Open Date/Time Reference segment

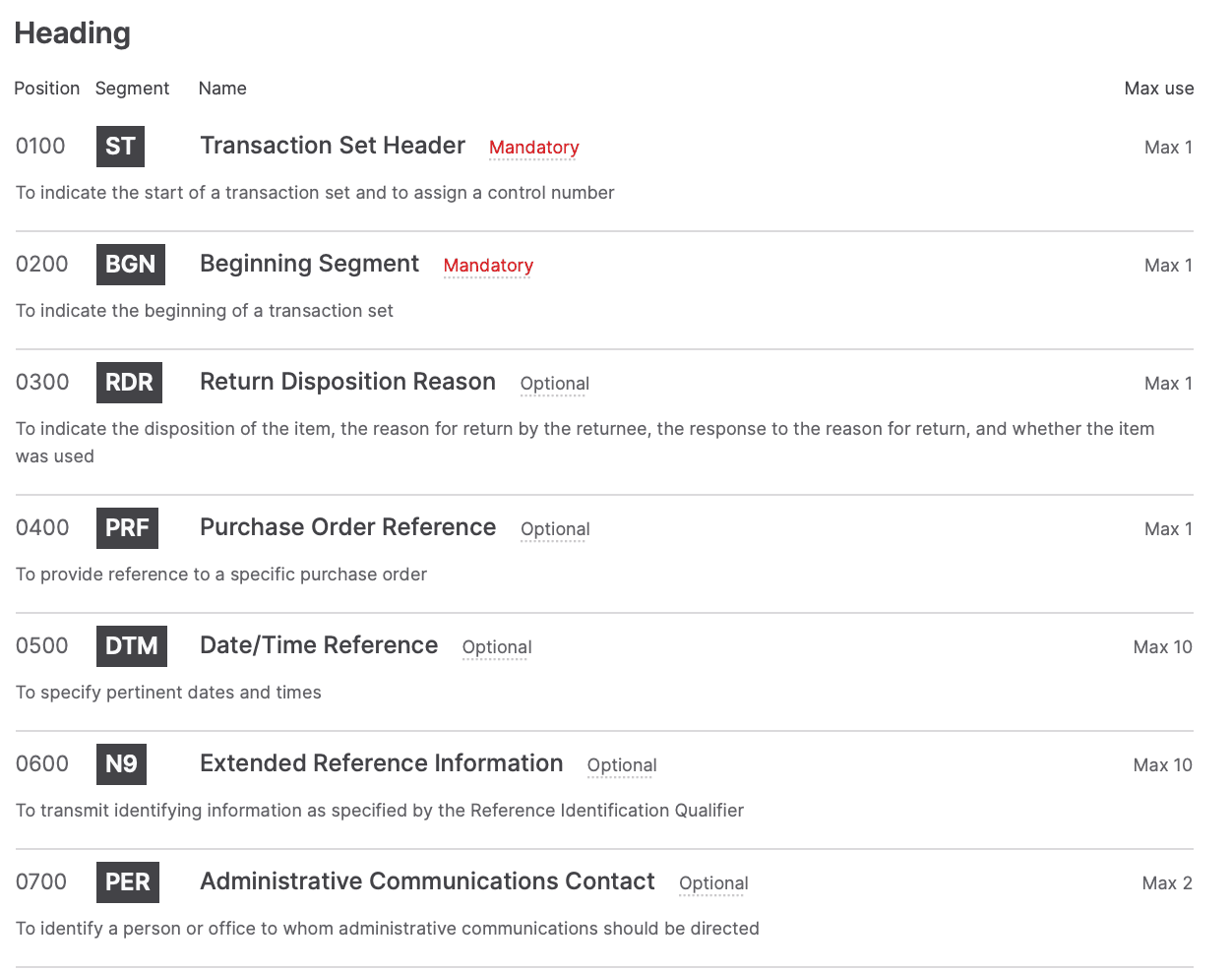(319, 645)
